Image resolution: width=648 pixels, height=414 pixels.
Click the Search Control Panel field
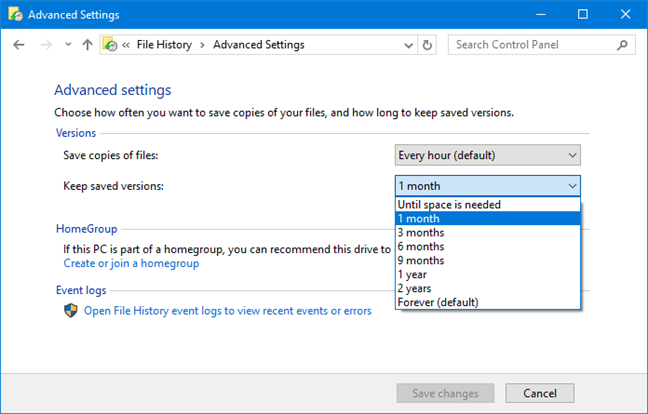pyautogui.click(x=531, y=45)
